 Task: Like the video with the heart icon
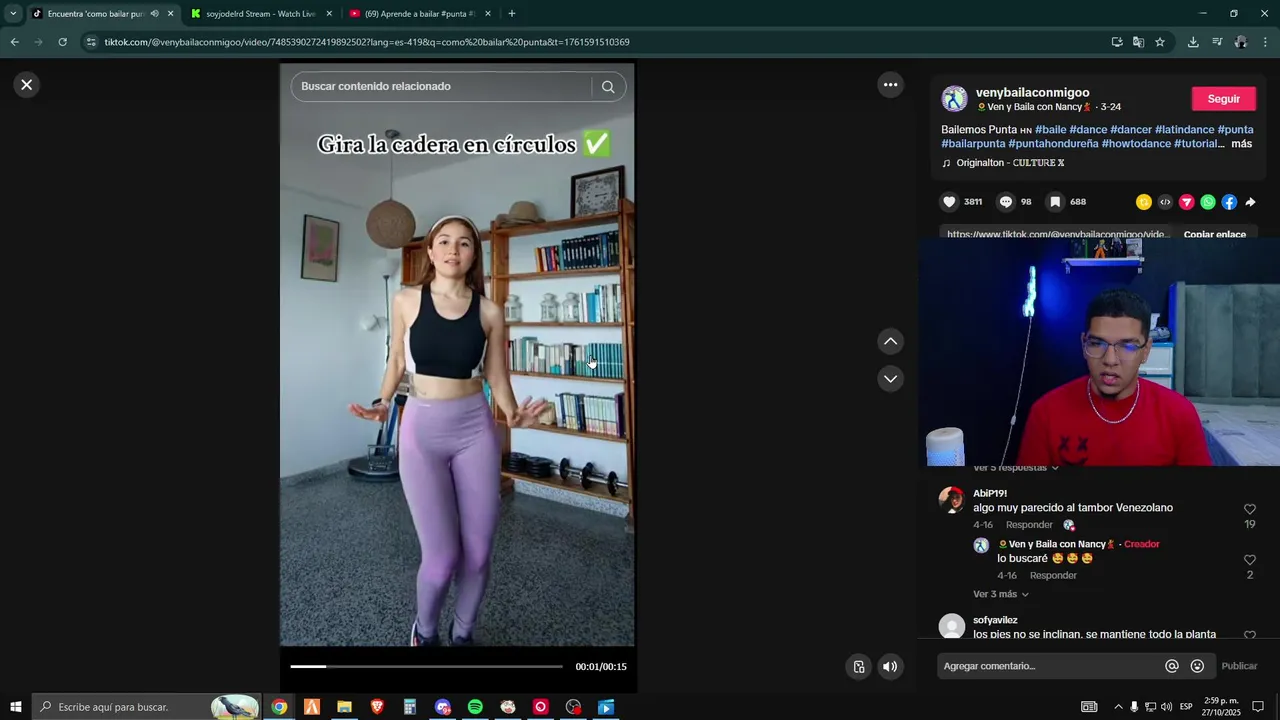pyautogui.click(x=949, y=202)
